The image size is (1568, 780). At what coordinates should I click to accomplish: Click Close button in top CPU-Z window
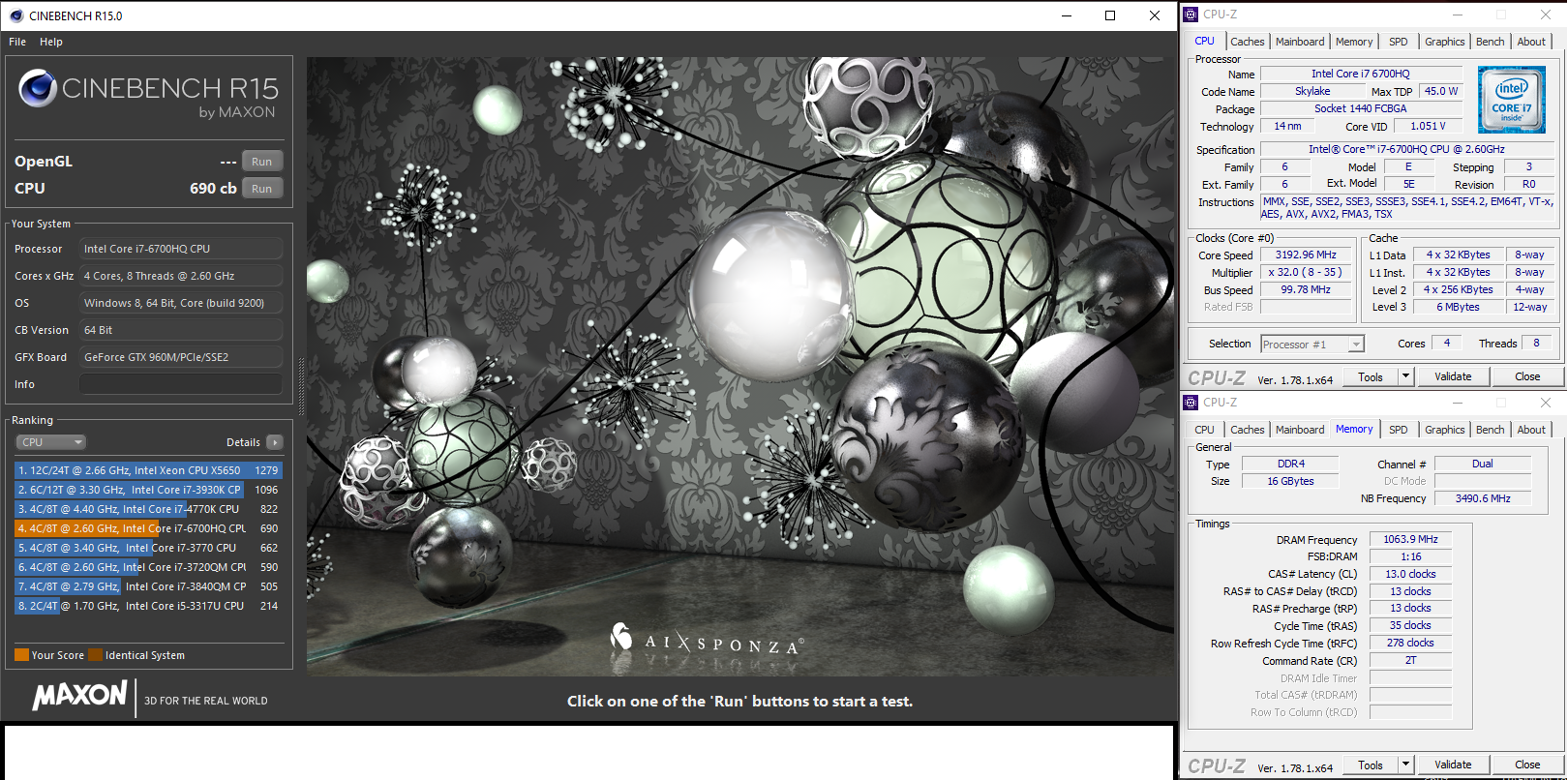[x=1527, y=377]
